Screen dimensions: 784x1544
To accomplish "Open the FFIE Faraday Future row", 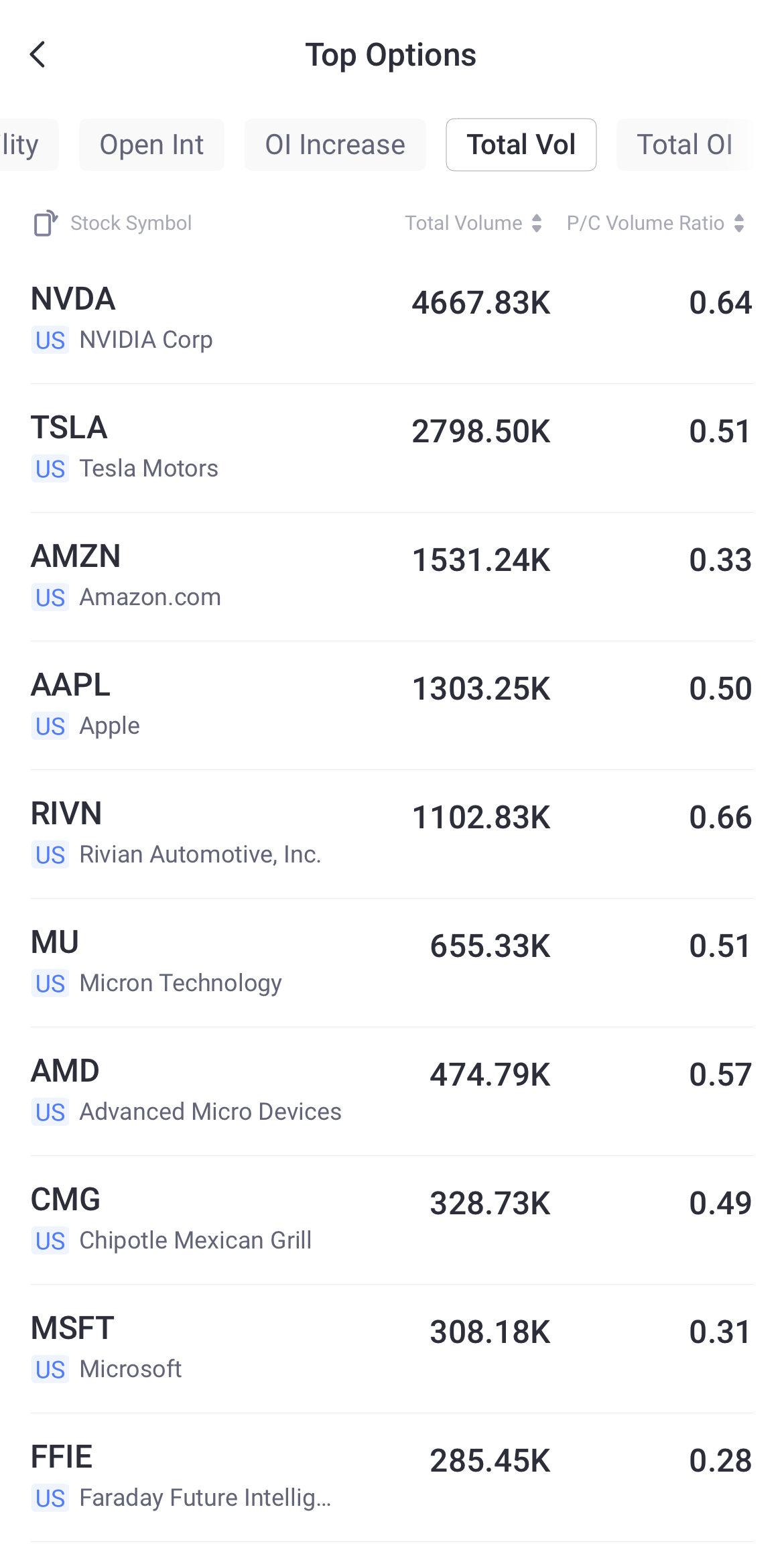I will (x=392, y=1477).
